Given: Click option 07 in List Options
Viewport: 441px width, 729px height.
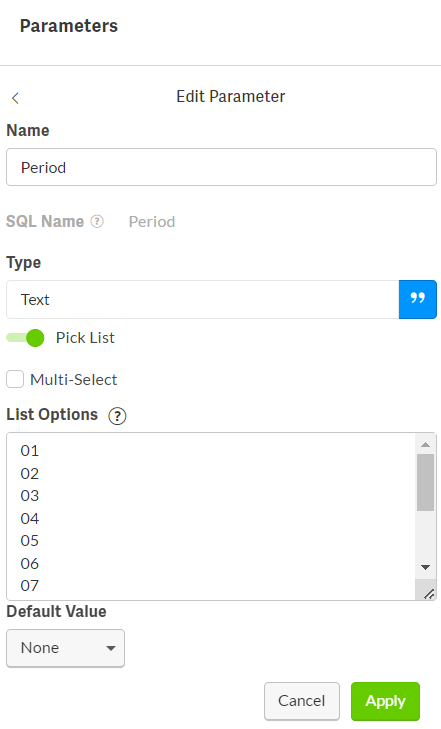Looking at the screenshot, I should click(x=30, y=586).
